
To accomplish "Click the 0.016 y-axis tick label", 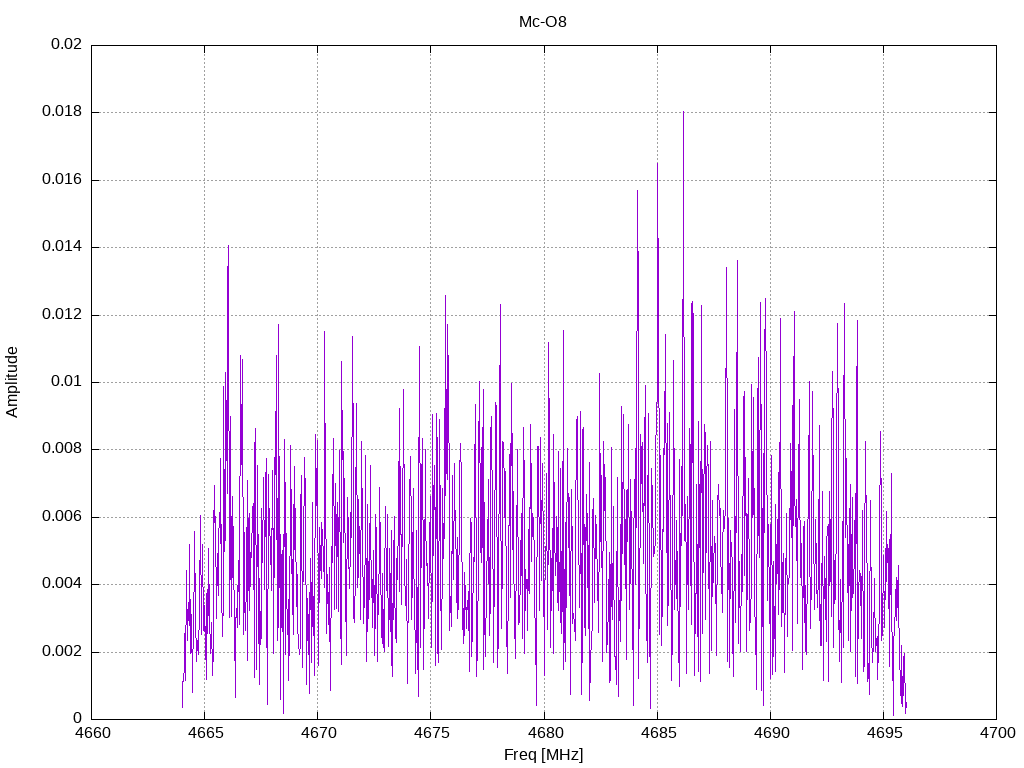I will [x=62, y=180].
